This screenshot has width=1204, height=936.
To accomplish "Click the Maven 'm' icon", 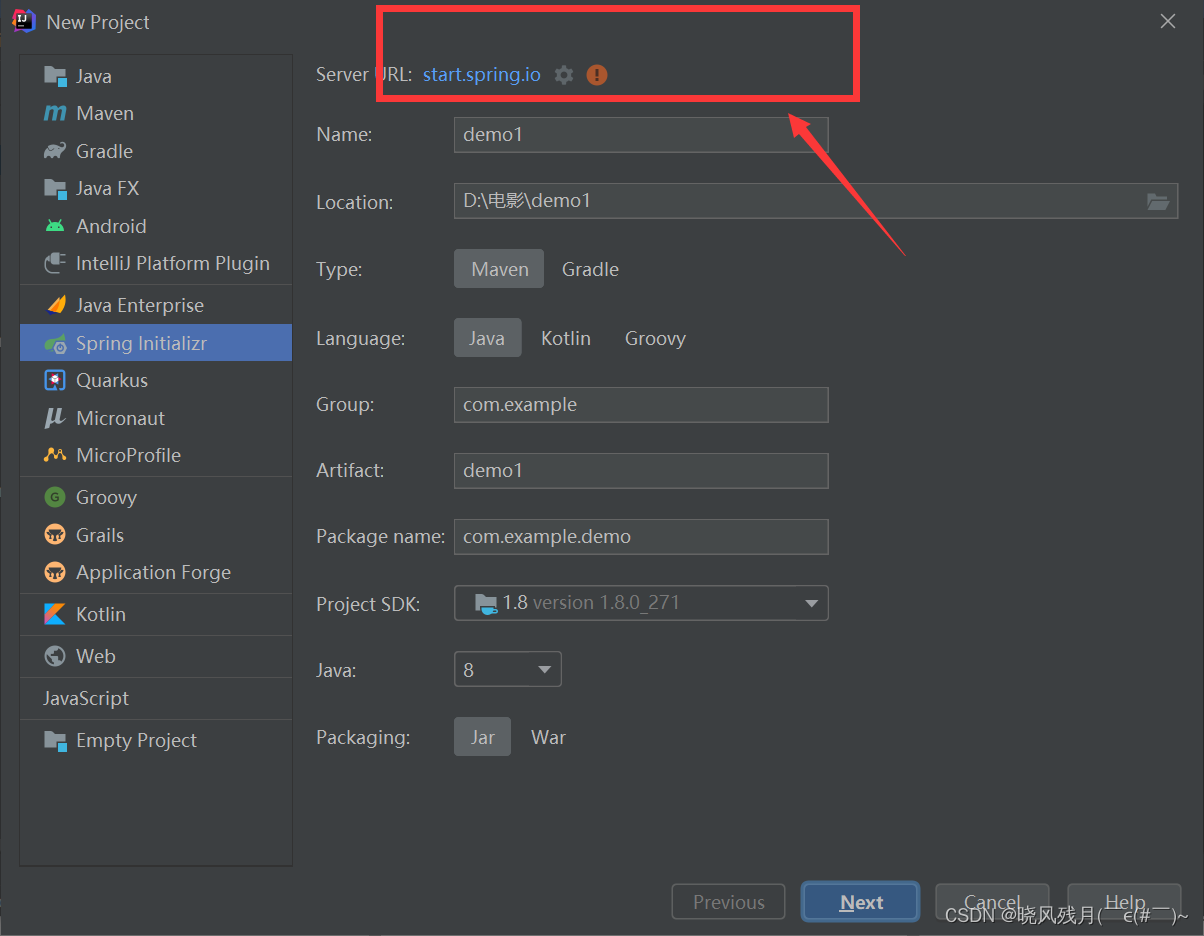I will point(55,114).
